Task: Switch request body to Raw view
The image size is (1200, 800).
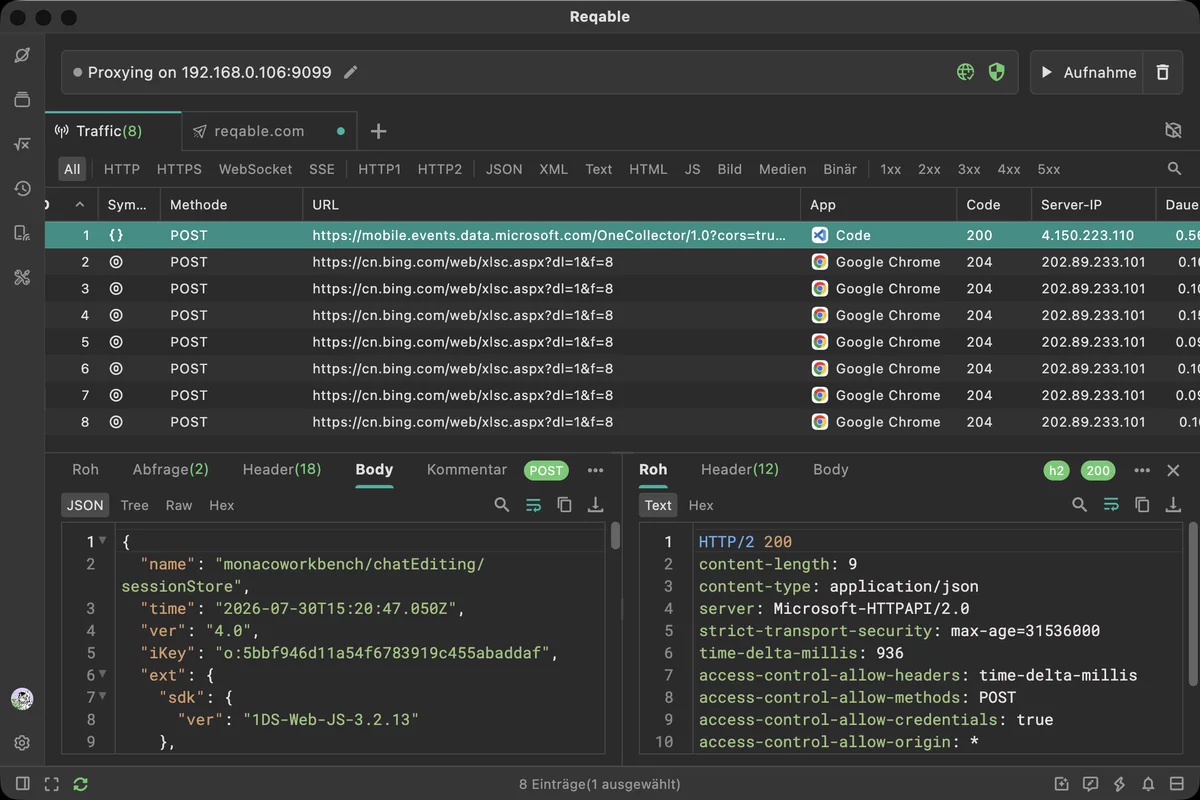Action: (179, 505)
